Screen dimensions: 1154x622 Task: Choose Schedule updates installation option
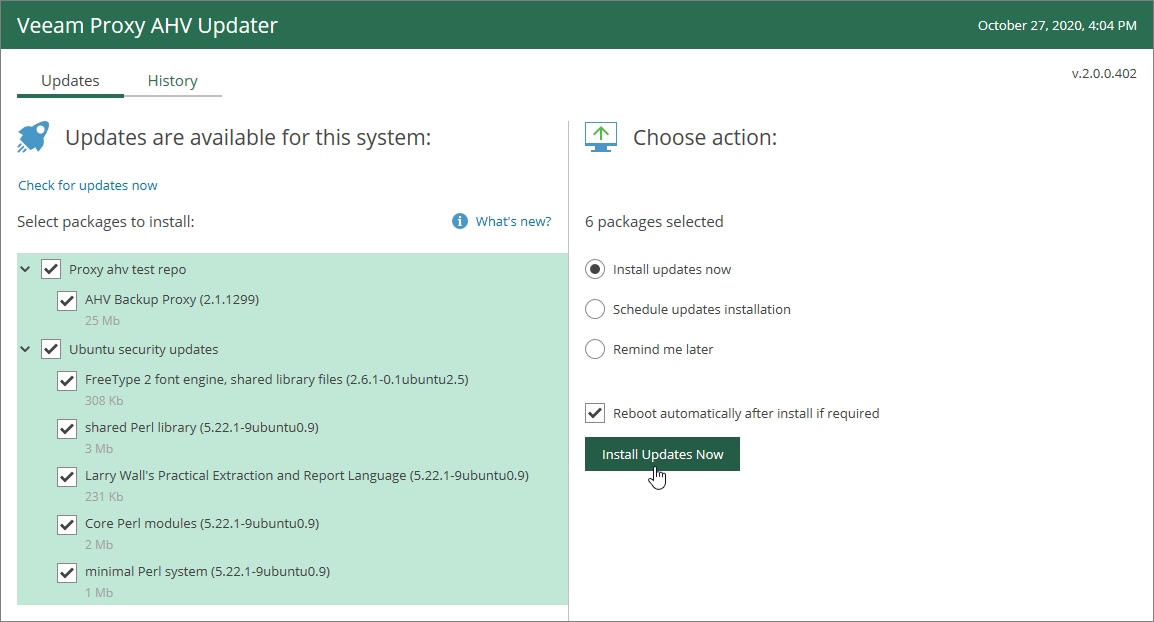tap(595, 309)
